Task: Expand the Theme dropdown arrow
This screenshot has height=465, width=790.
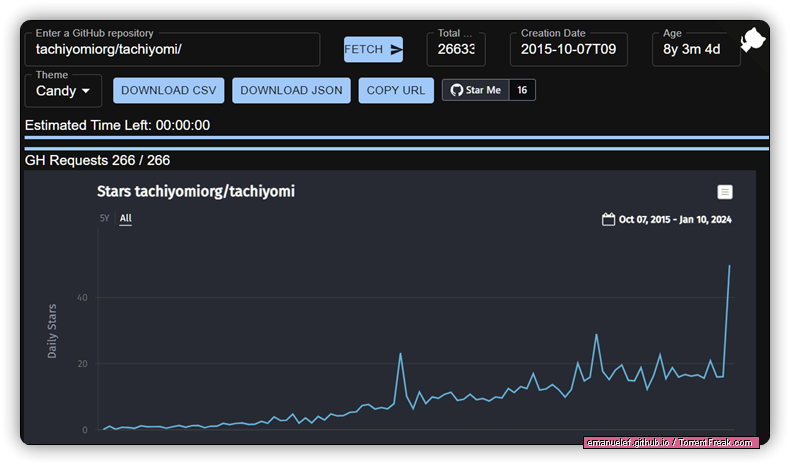Action: pyautogui.click(x=86, y=91)
